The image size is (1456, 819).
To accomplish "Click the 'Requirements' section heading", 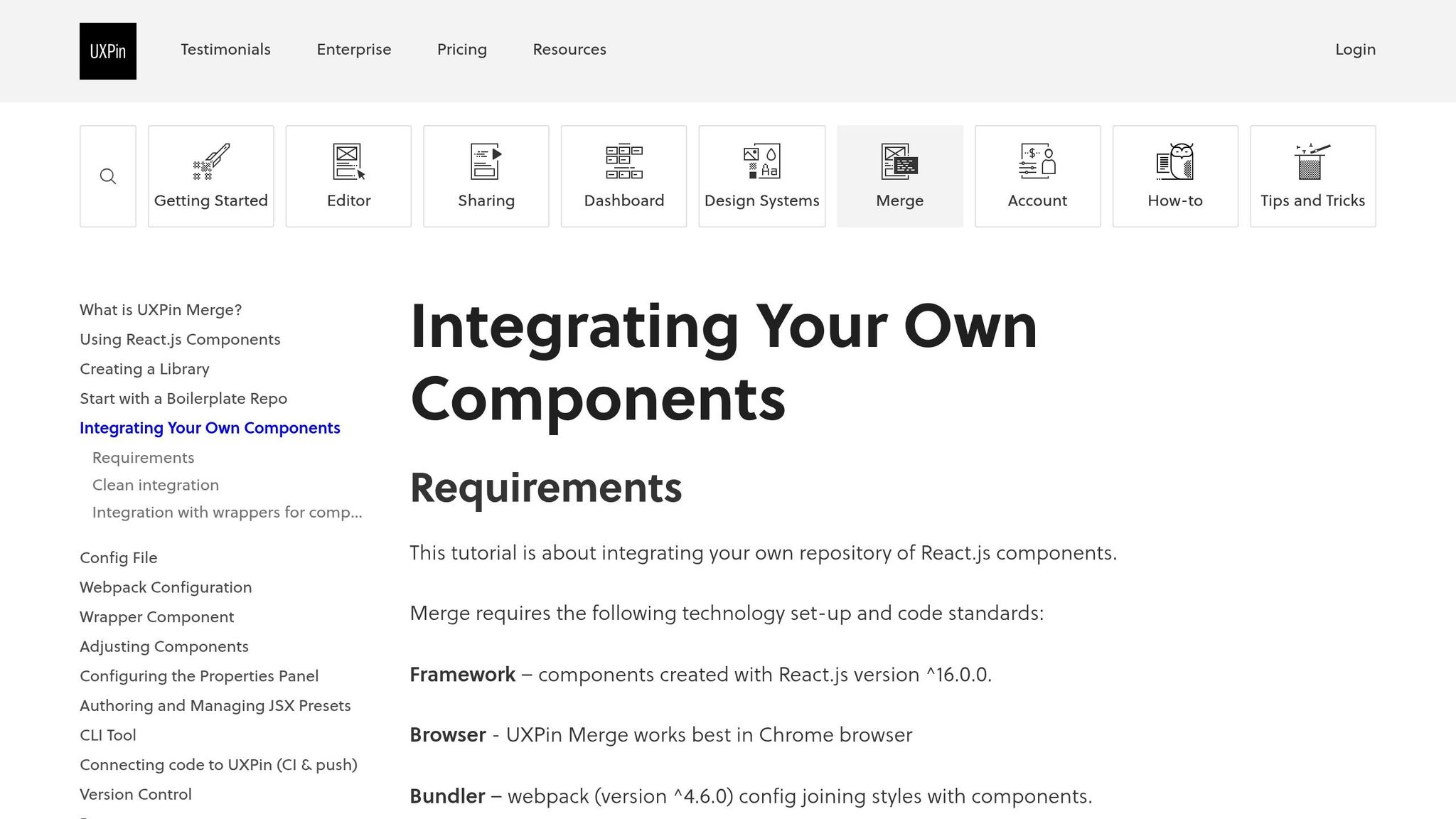I will click(546, 488).
